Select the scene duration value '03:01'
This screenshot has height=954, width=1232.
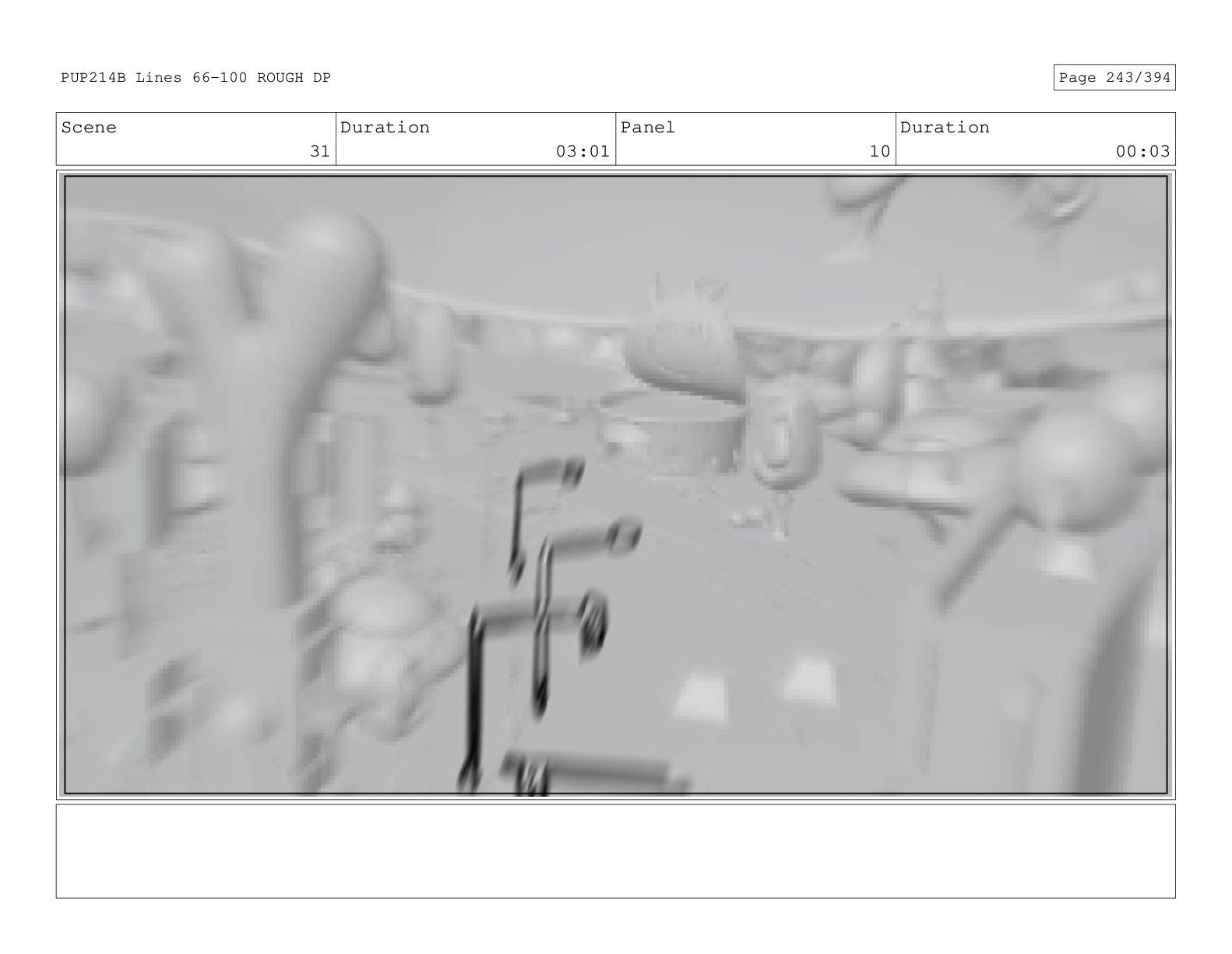583,151
